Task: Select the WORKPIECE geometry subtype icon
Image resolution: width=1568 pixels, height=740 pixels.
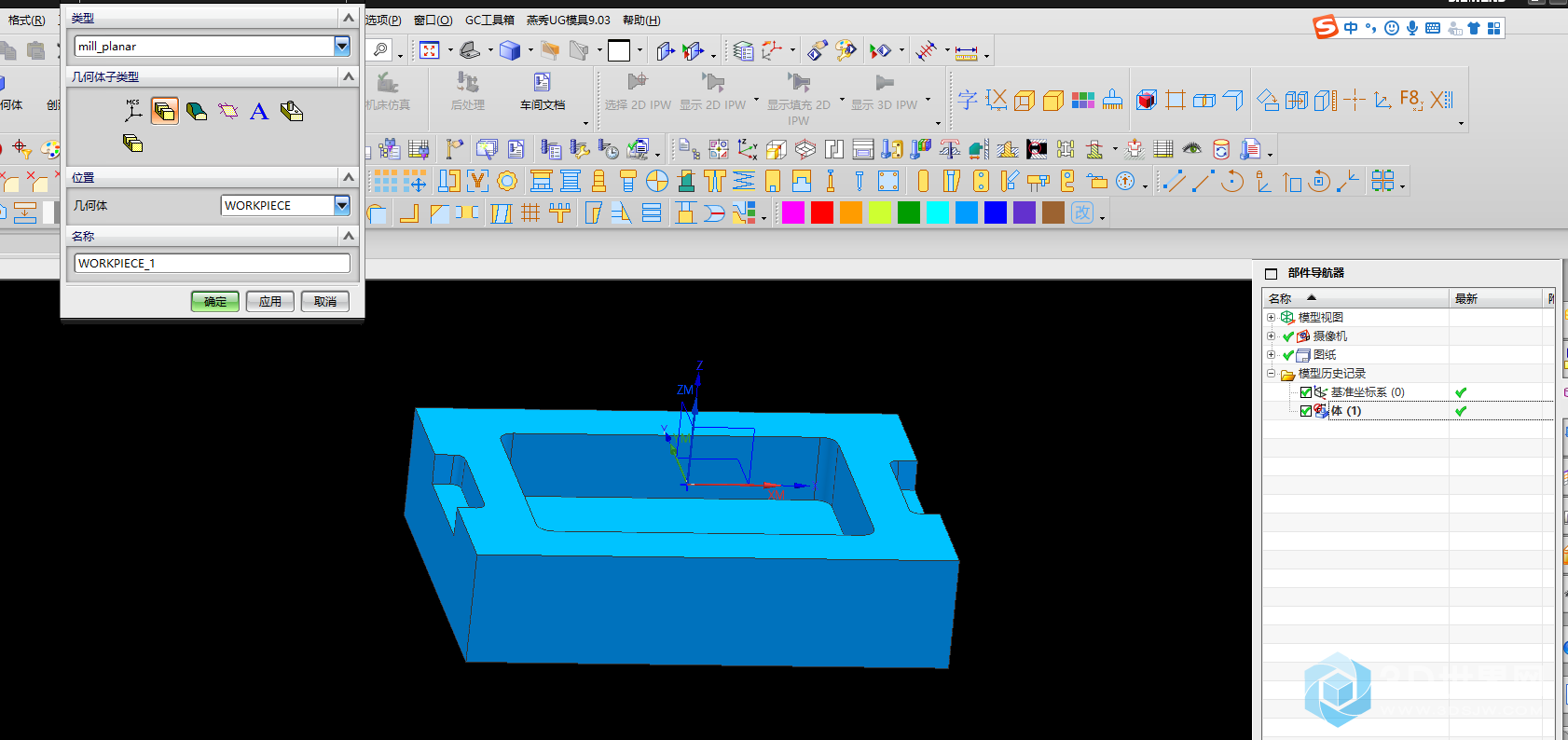Action: point(165,111)
